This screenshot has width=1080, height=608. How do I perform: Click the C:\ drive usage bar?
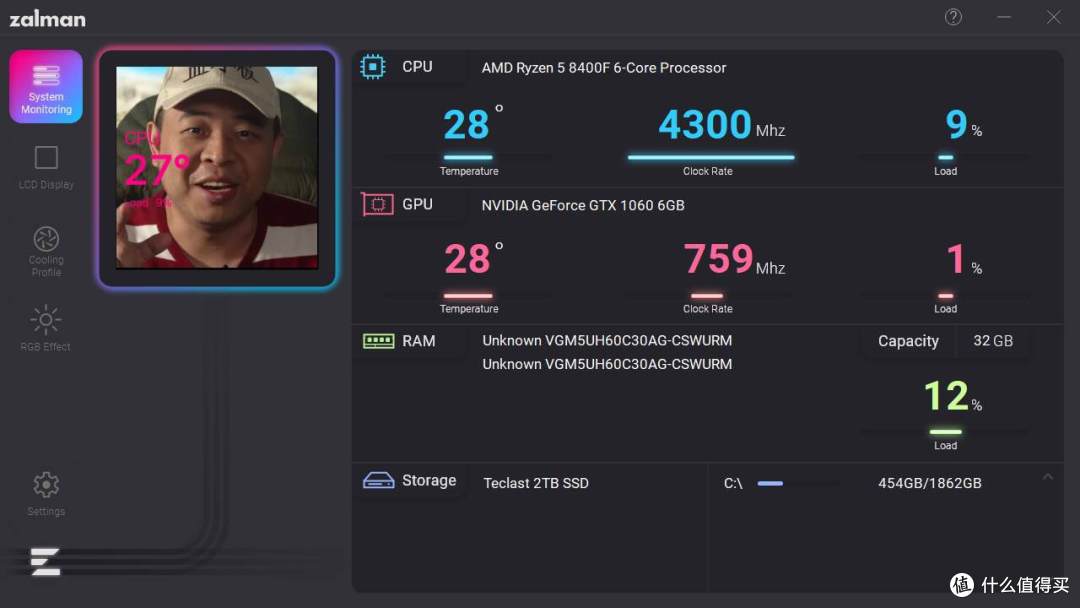(x=798, y=483)
